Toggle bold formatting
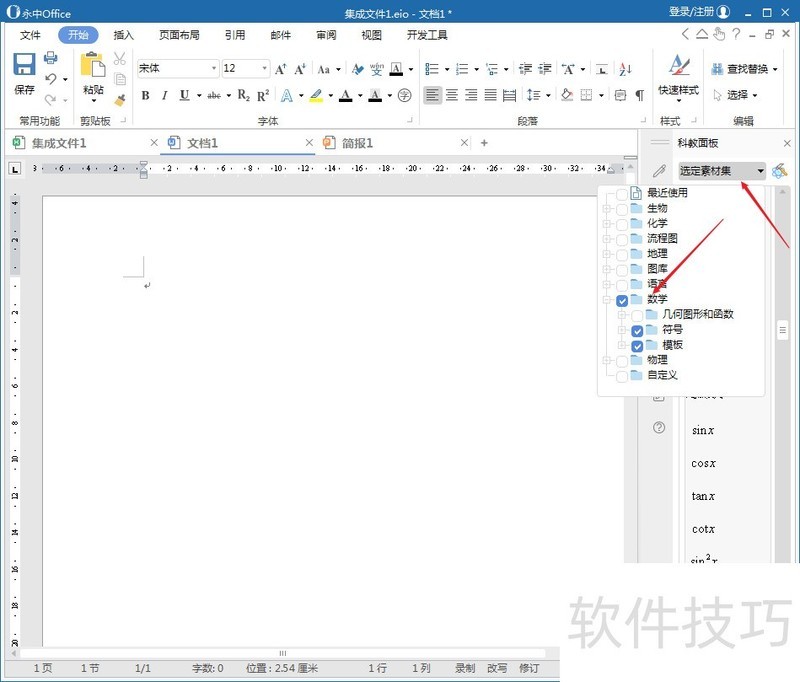The width and height of the screenshot is (800, 682). [x=145, y=95]
